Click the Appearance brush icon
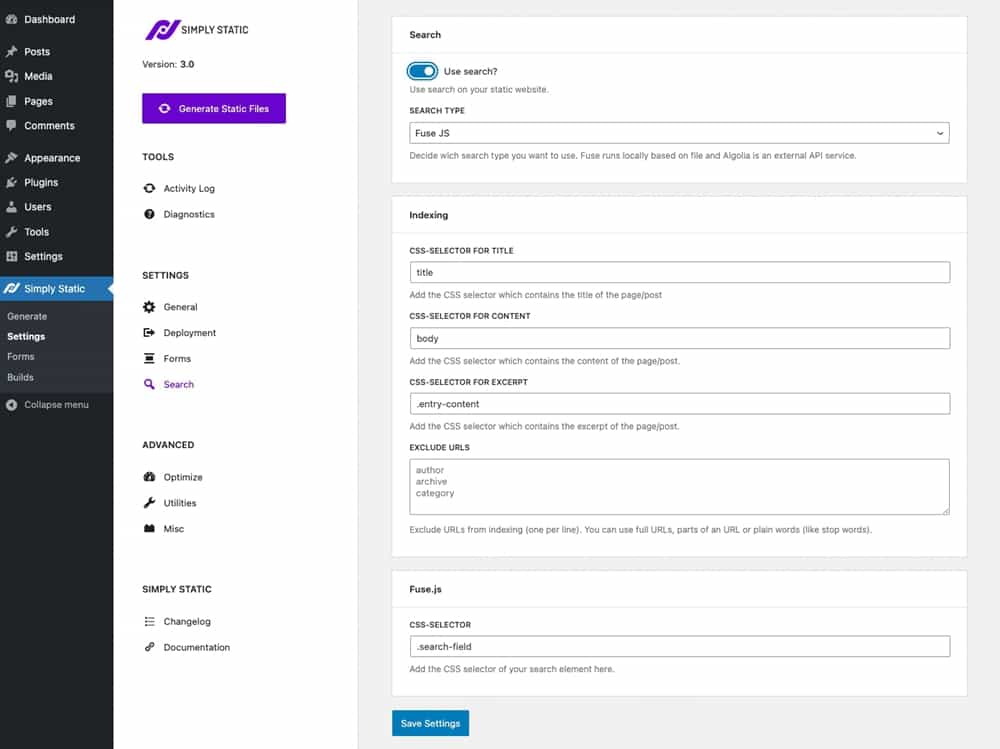 11,158
